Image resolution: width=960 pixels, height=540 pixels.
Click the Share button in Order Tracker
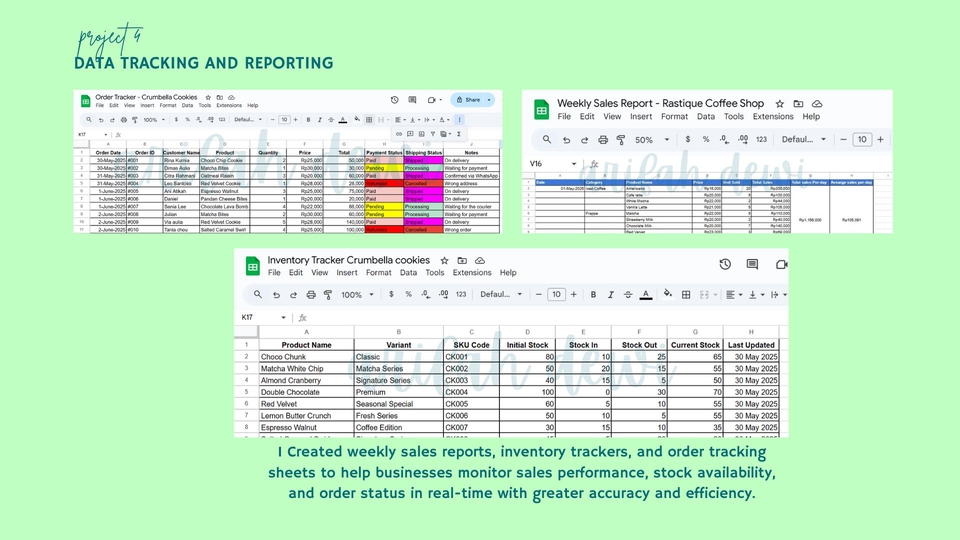point(468,100)
